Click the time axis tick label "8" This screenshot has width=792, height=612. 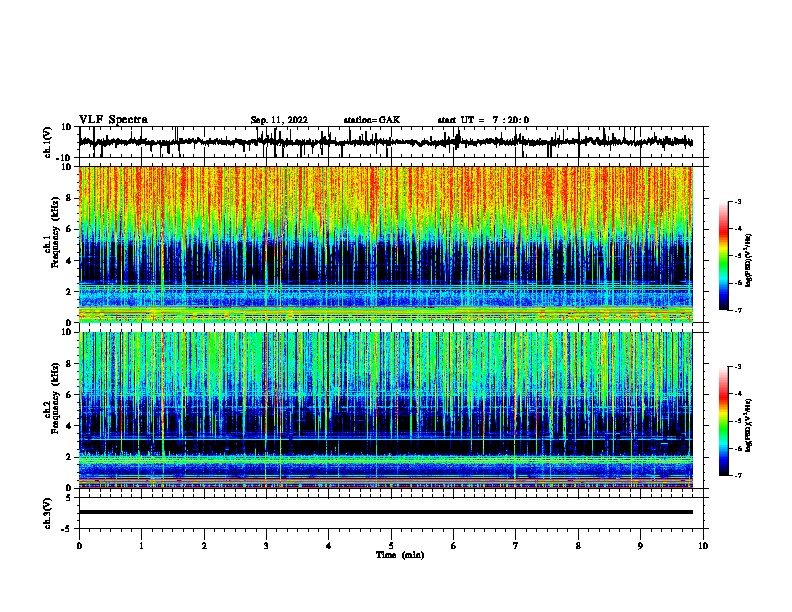click(578, 546)
